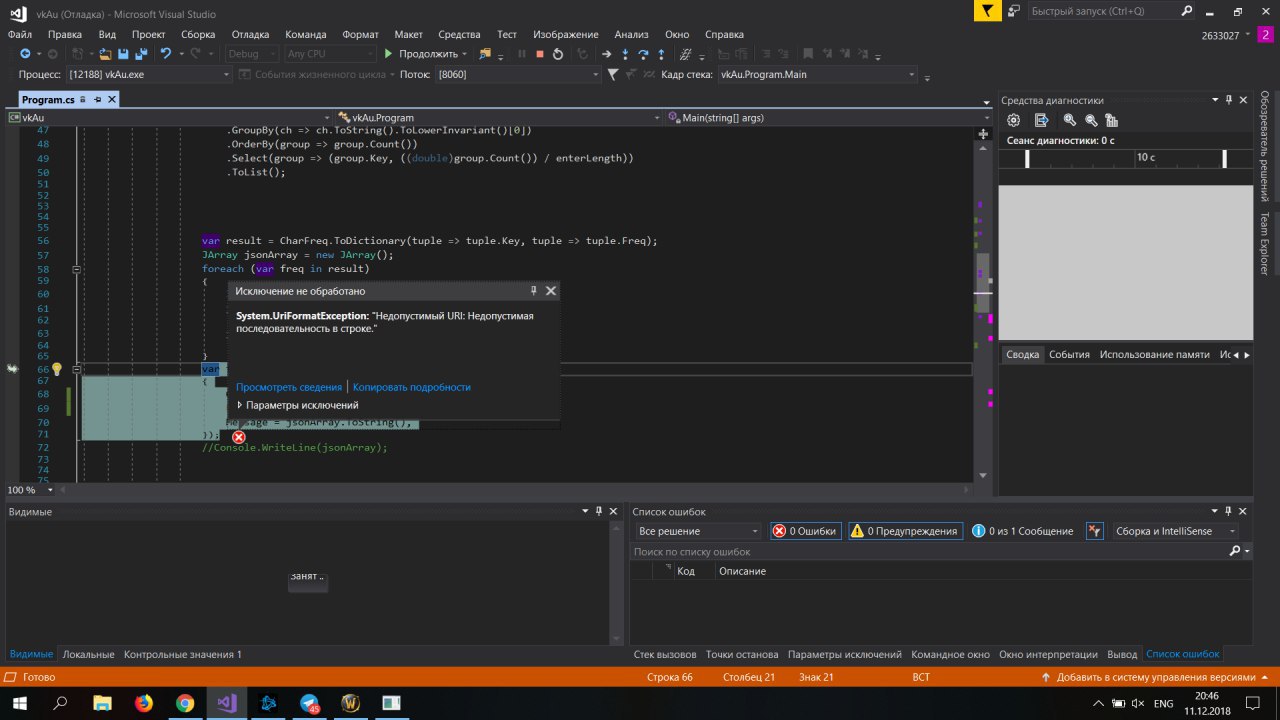Click the lightbulb quick actions icon
Image resolution: width=1280 pixels, height=720 pixels.
coord(57,369)
